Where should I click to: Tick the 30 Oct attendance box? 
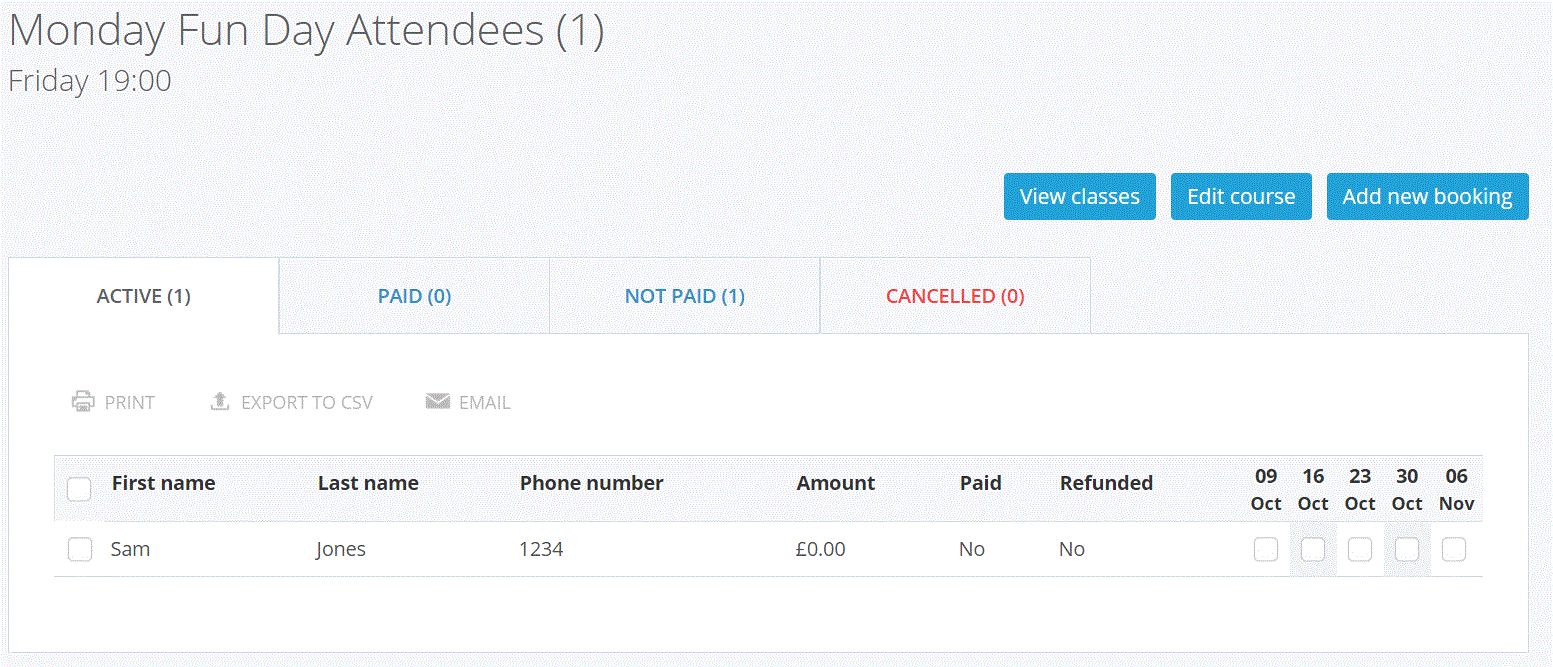click(x=1407, y=549)
